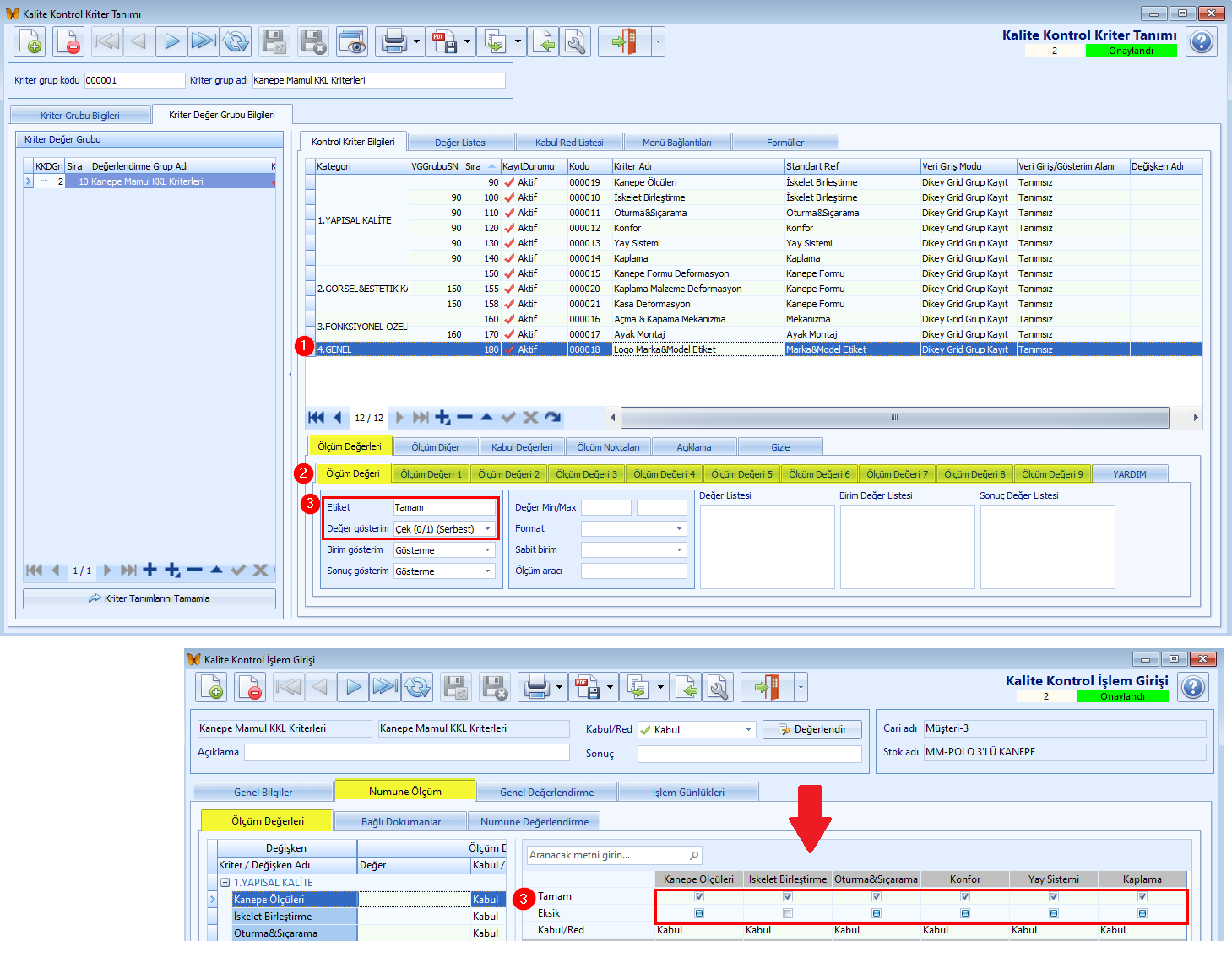Screen dimensions: 1232x963
Task: Collapse 1.YAPISAL KALİTE tree group
Action: [x=225, y=883]
